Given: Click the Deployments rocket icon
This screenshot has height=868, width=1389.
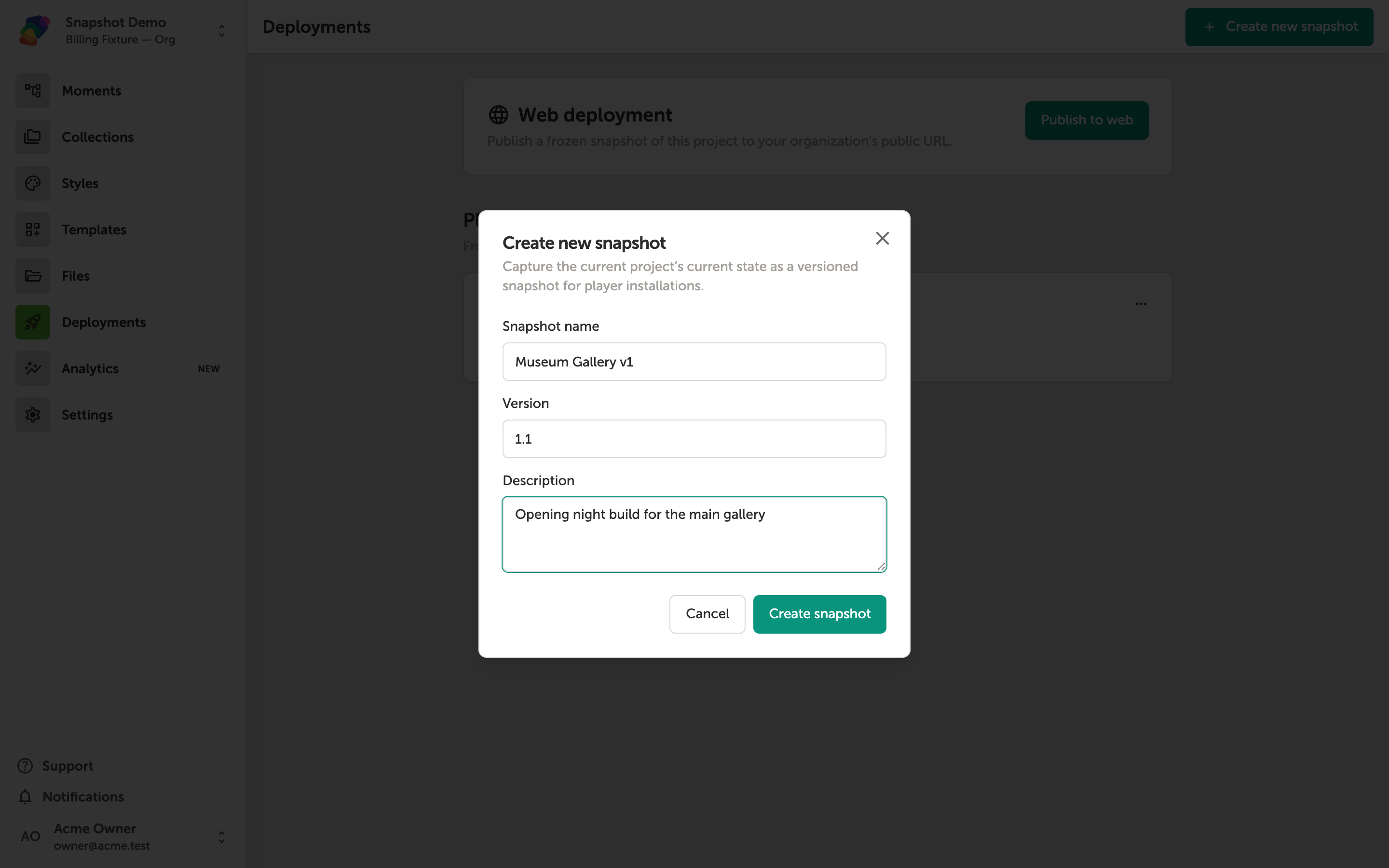Looking at the screenshot, I should tap(33, 322).
